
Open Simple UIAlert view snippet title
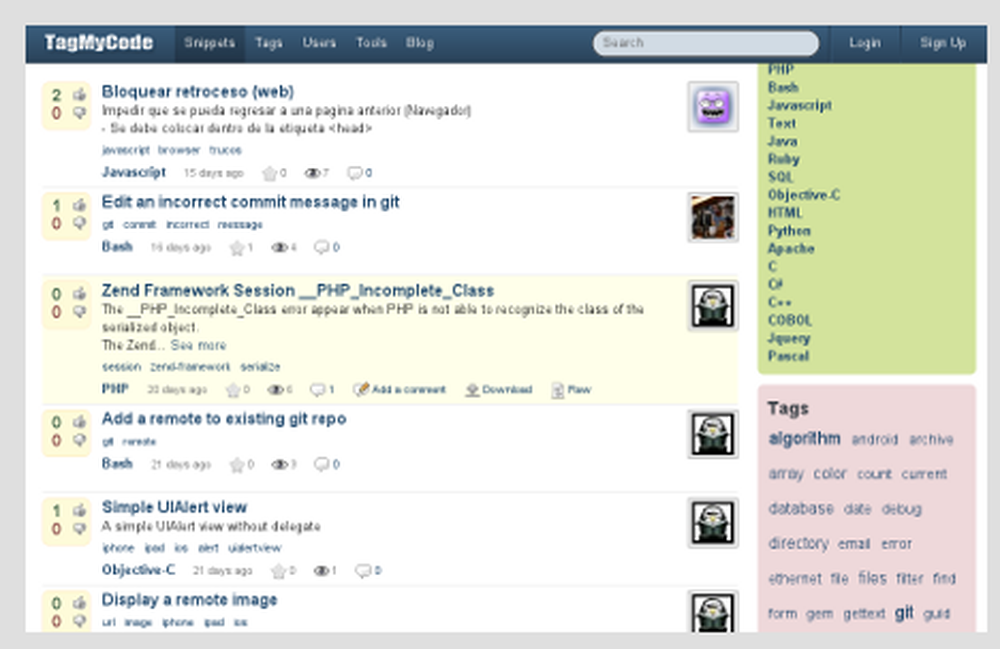(x=174, y=507)
